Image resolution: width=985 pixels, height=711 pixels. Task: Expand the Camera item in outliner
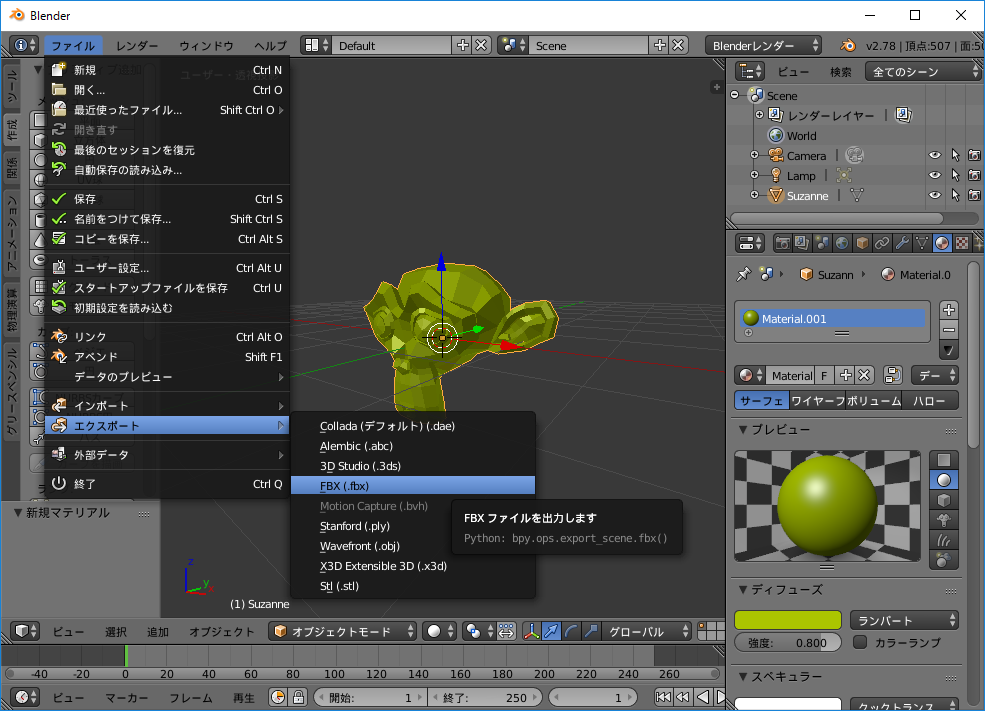click(x=754, y=155)
